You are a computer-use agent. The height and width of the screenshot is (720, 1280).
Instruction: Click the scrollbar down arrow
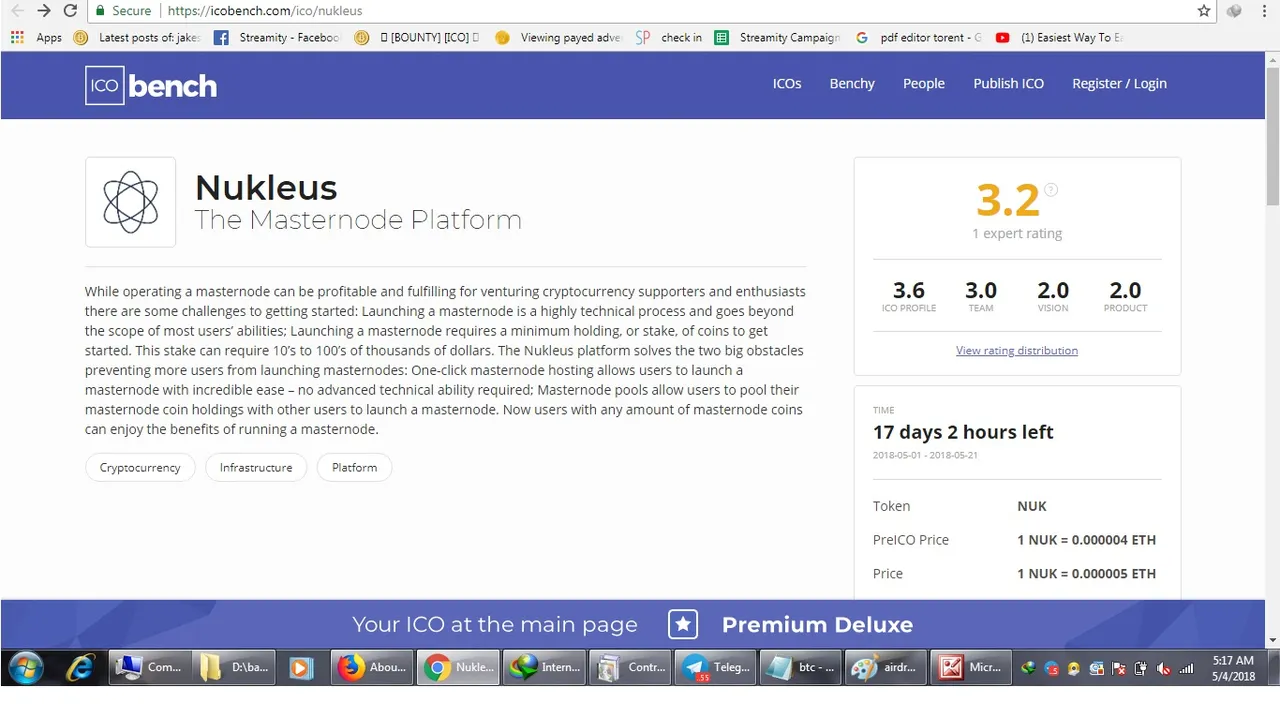click(1272, 640)
